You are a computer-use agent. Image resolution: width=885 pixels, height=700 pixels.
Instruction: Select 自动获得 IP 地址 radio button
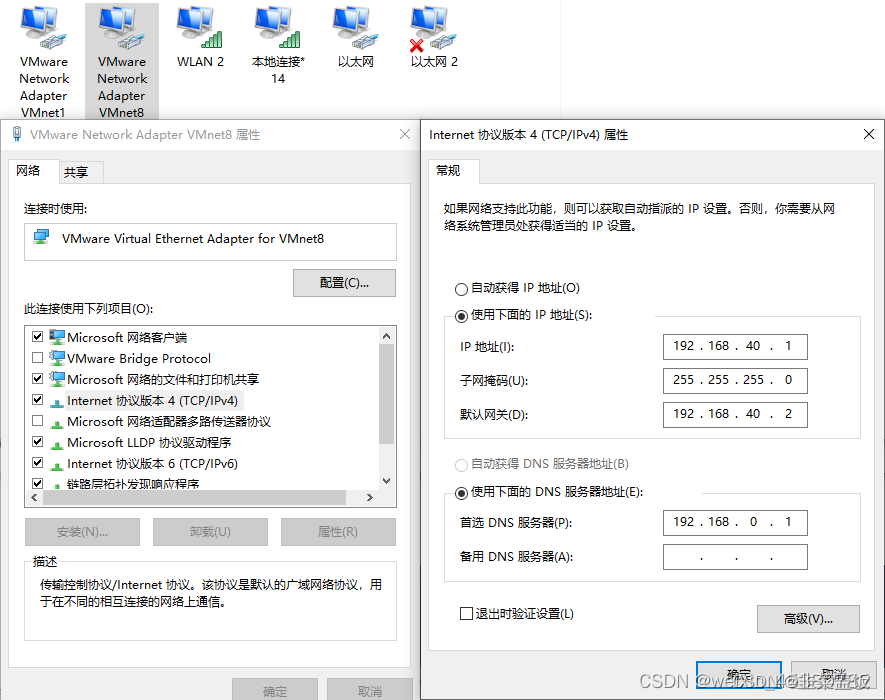pyautogui.click(x=461, y=289)
